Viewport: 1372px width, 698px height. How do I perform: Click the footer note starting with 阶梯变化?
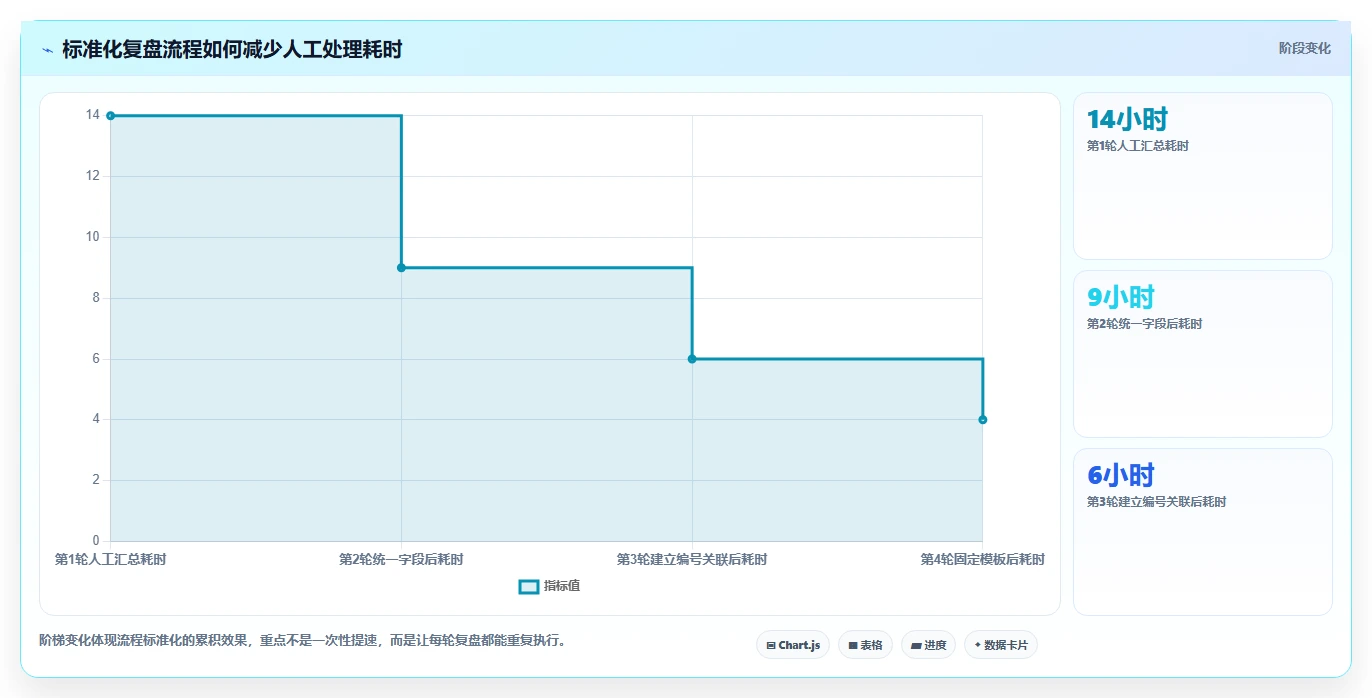tap(302, 641)
